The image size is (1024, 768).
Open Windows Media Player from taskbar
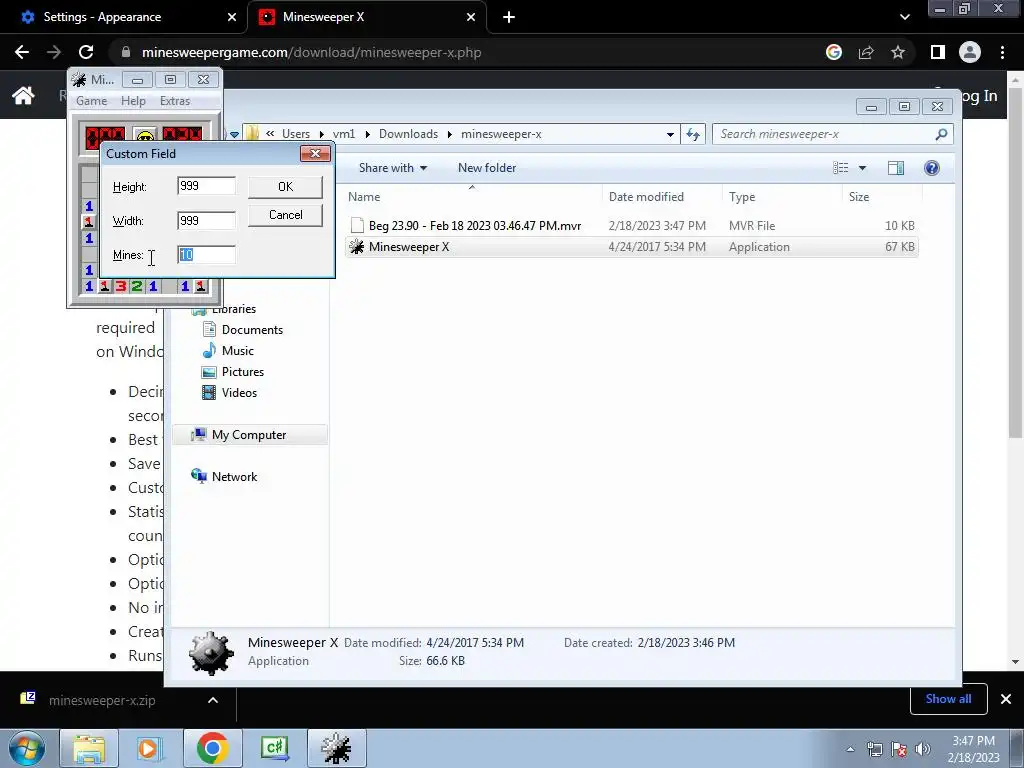coord(150,748)
